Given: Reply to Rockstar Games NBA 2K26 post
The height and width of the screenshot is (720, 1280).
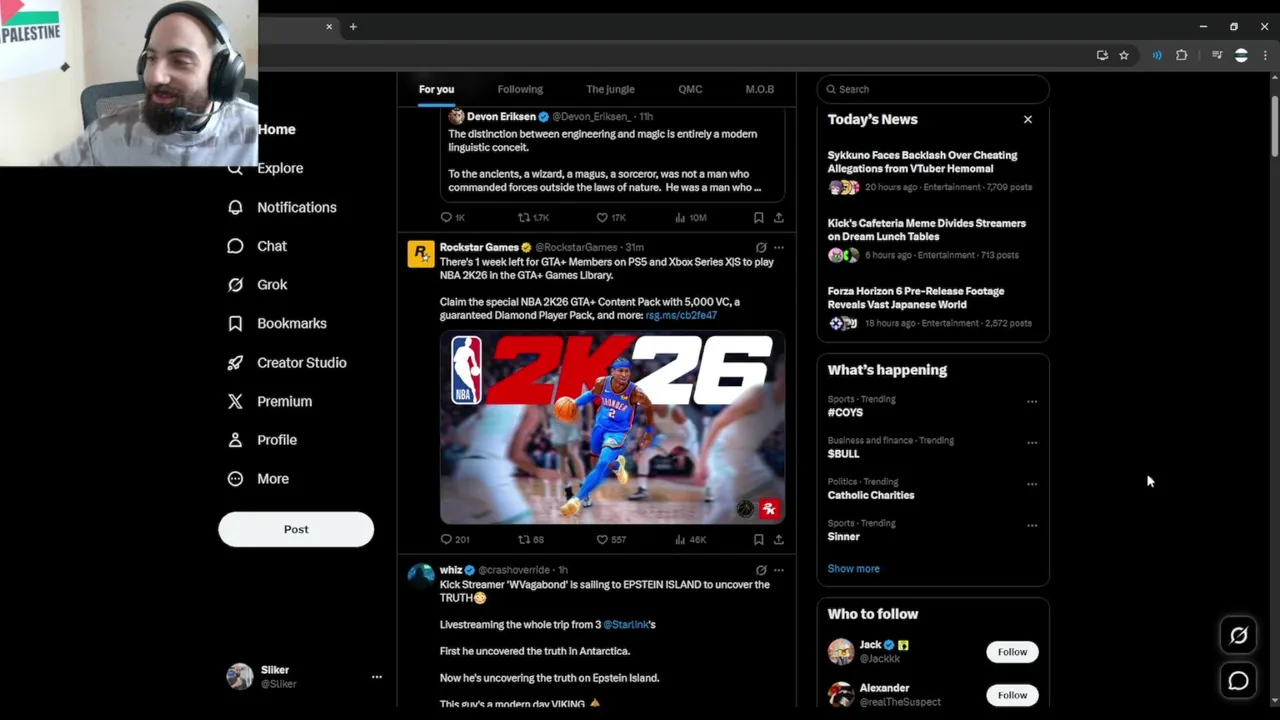Looking at the screenshot, I should 446,539.
